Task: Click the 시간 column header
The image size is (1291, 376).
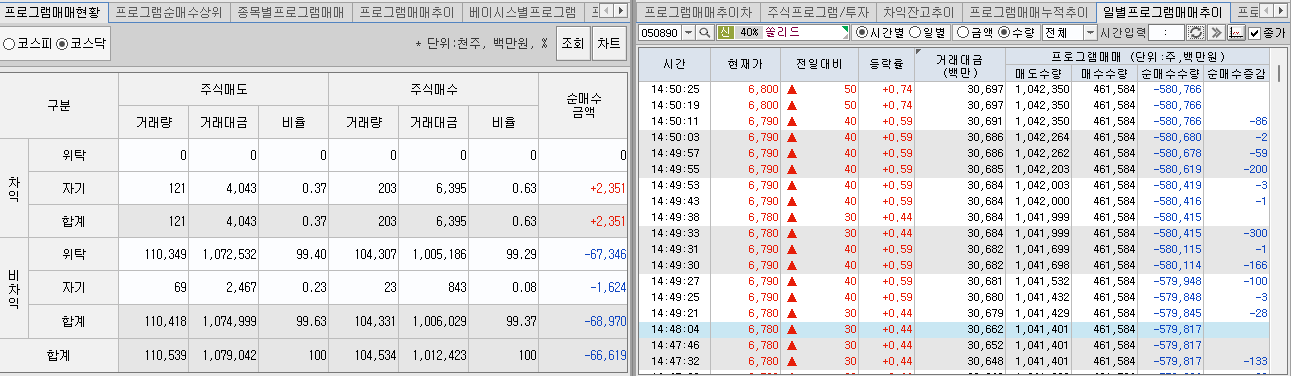Action: pyautogui.click(x=674, y=64)
